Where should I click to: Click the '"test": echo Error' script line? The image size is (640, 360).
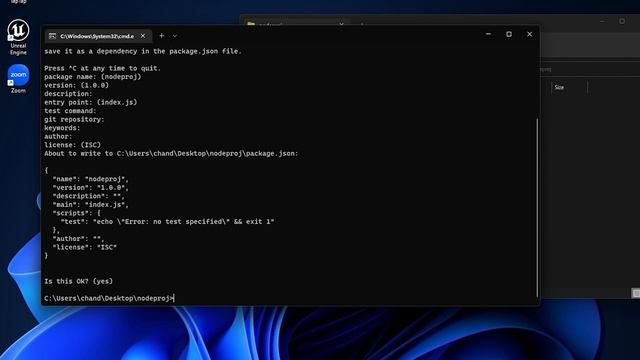tap(167, 222)
